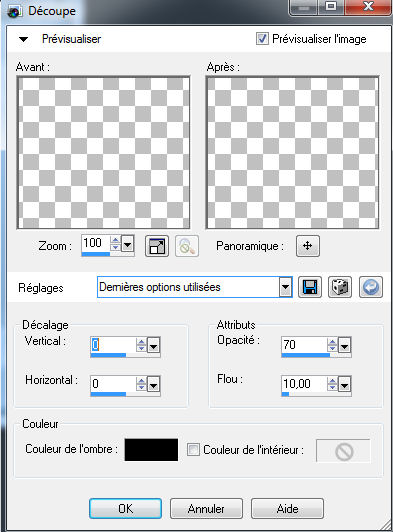
Task: Collapse the Prévisualiser section triangle
Action: click(x=23, y=39)
